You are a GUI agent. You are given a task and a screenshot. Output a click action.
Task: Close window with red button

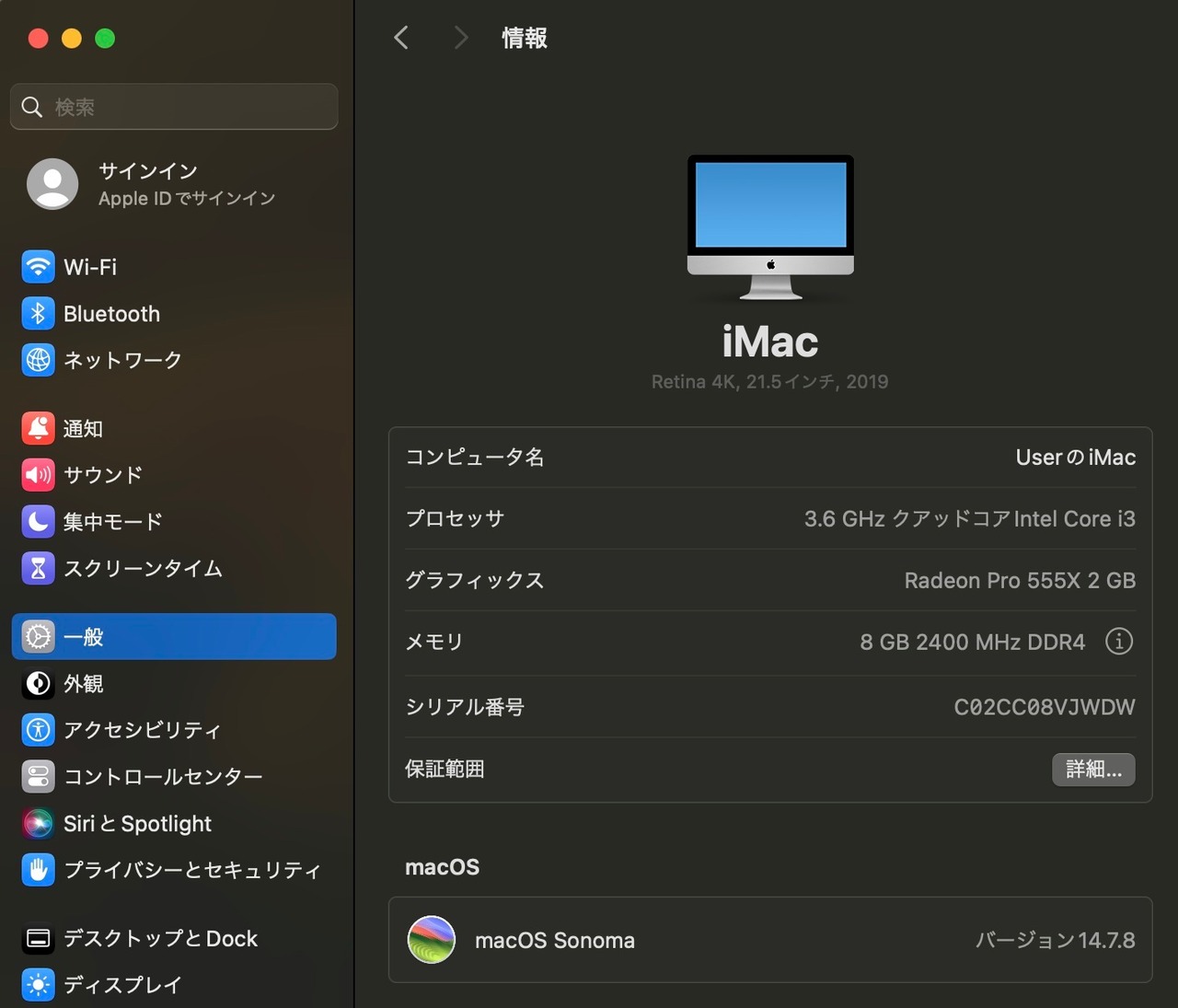(39, 38)
